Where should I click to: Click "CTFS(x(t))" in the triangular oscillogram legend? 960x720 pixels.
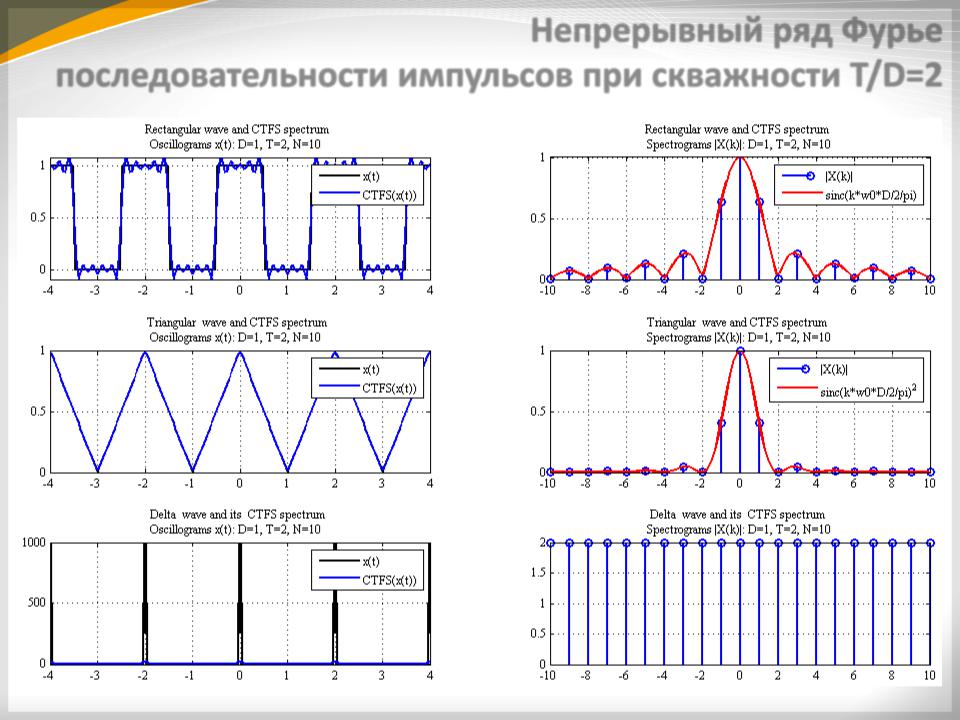[x=389, y=388]
